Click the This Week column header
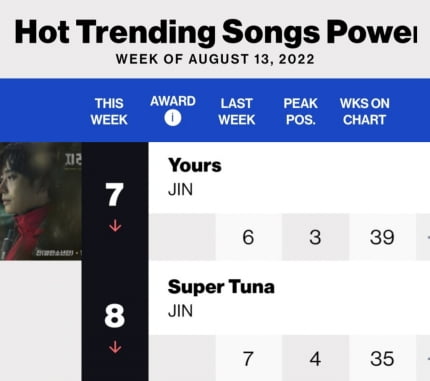430x381 pixels. tap(109, 111)
